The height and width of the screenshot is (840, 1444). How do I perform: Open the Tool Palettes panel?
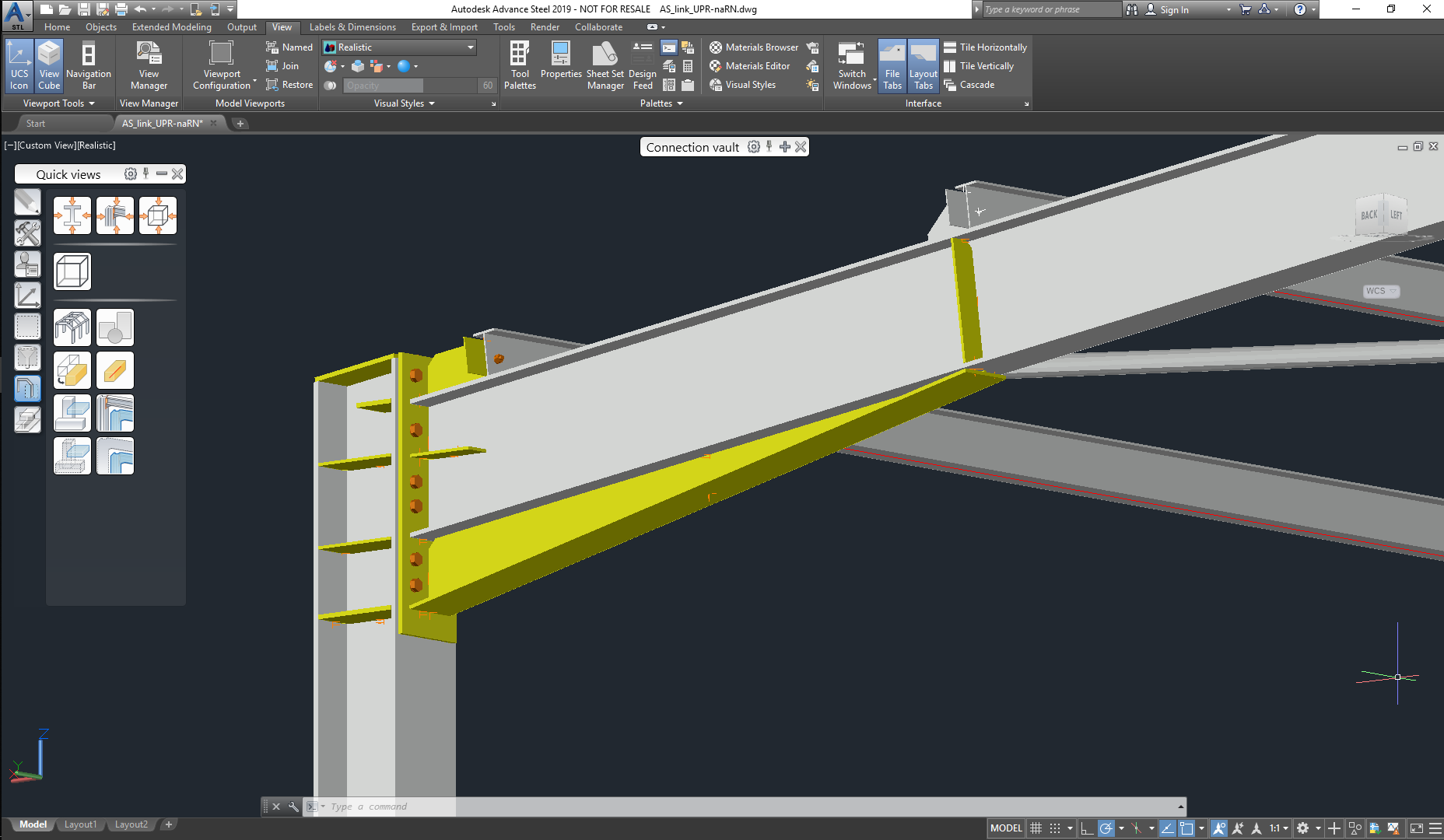[x=520, y=65]
